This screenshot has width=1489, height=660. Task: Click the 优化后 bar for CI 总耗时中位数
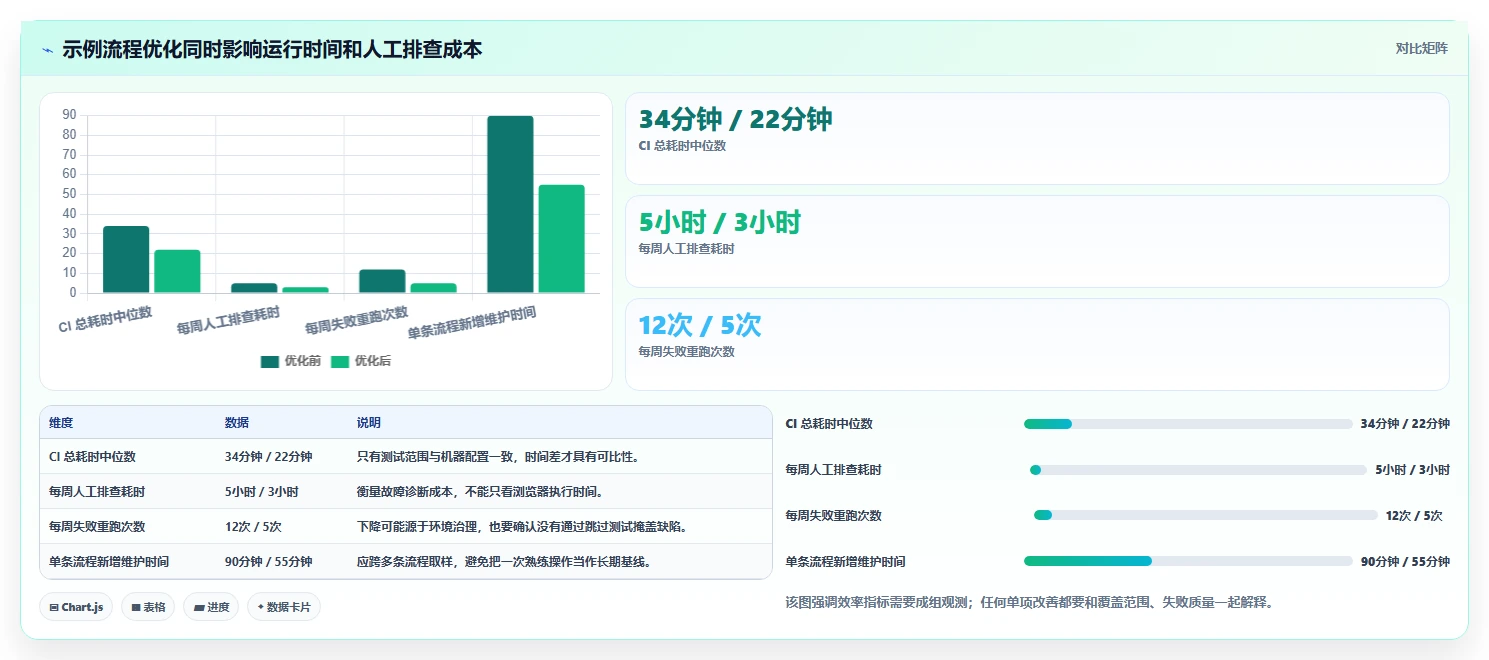click(177, 272)
